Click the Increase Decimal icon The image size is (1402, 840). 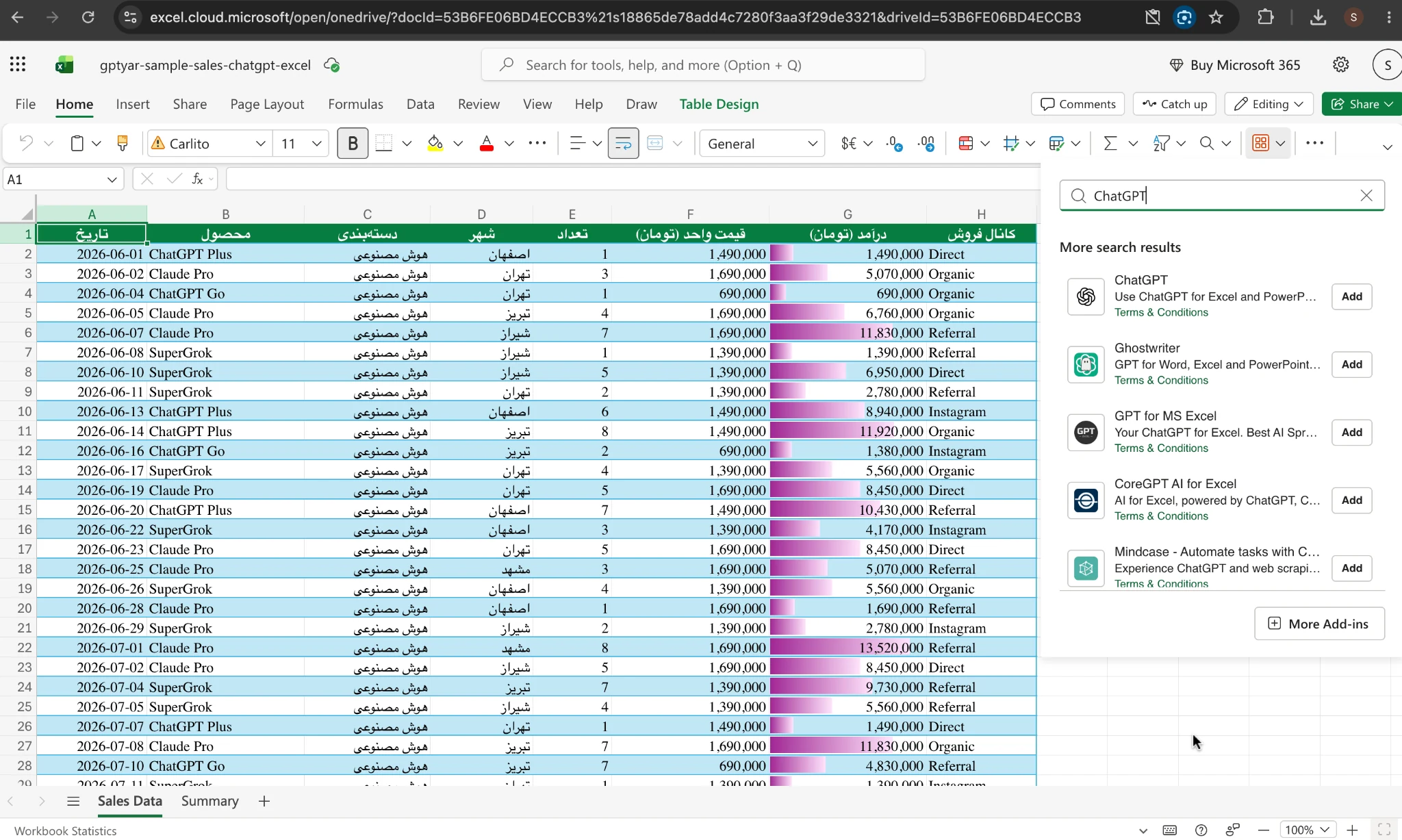tap(927, 143)
